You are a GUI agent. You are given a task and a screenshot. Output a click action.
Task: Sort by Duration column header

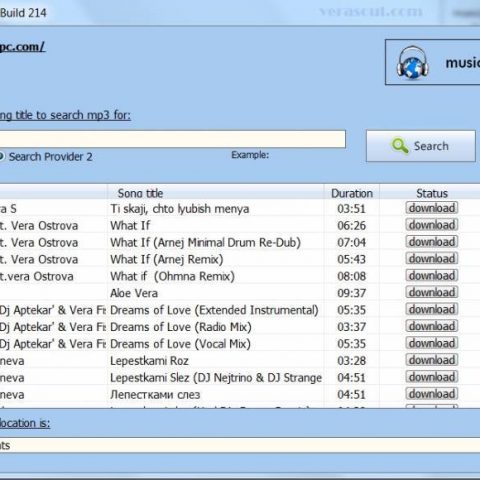pos(352,193)
